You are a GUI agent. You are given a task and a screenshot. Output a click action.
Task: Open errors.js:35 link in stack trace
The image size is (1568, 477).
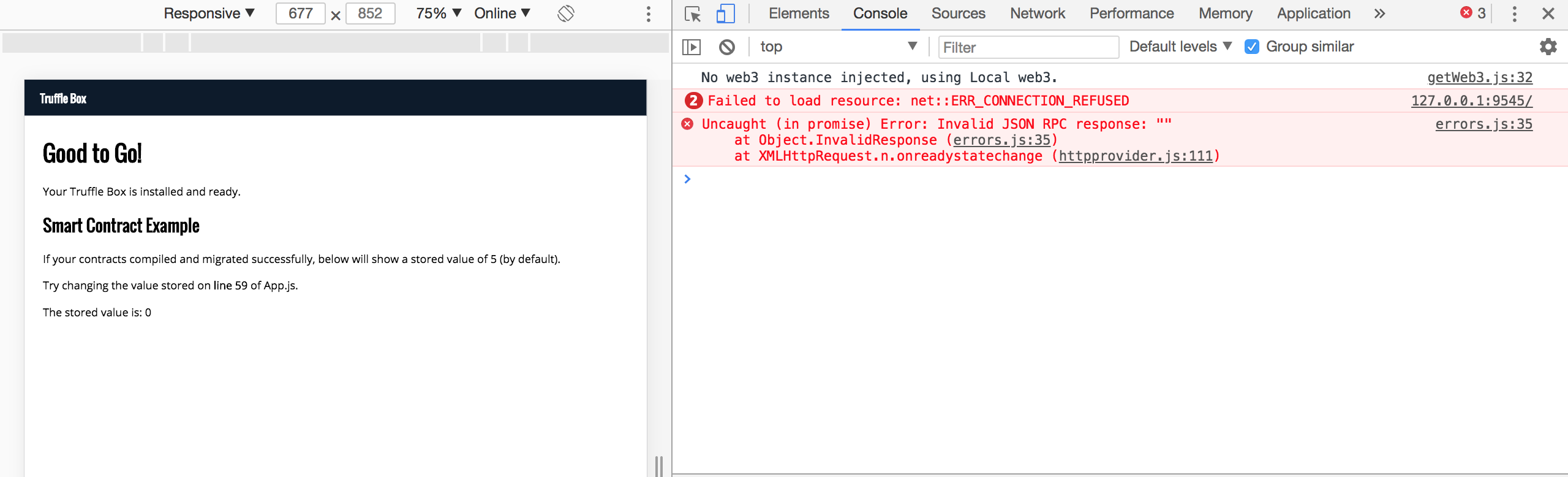pos(1001,140)
